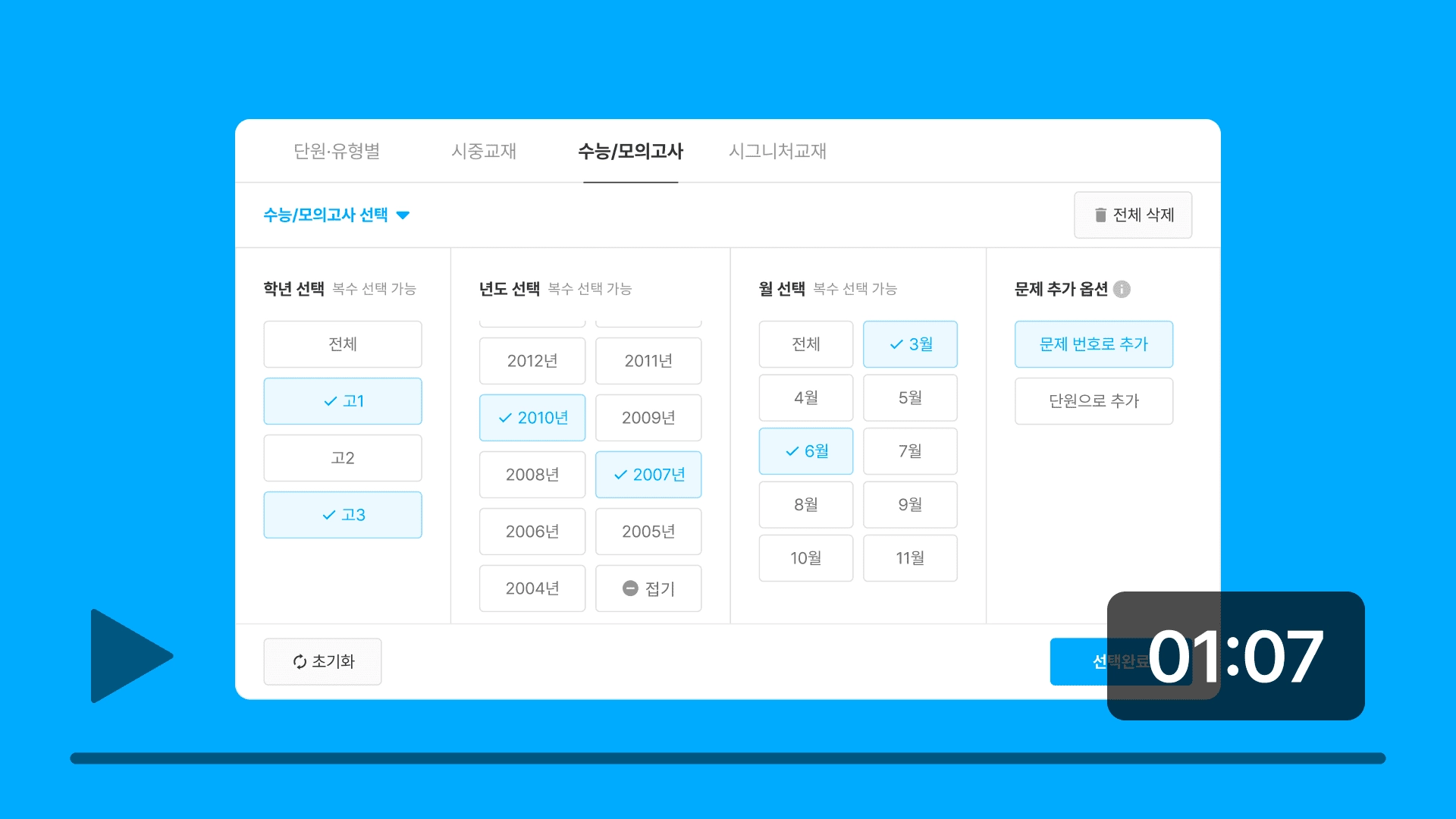The height and width of the screenshot is (819, 1456).
Task: Toggle the 2007년 year option
Action: pyautogui.click(x=648, y=475)
